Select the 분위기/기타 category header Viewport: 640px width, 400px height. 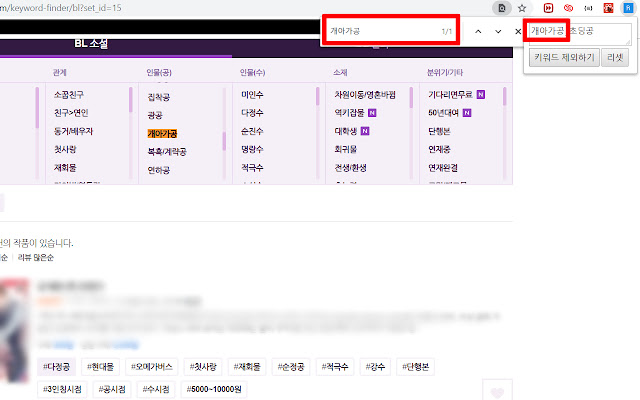click(445, 73)
